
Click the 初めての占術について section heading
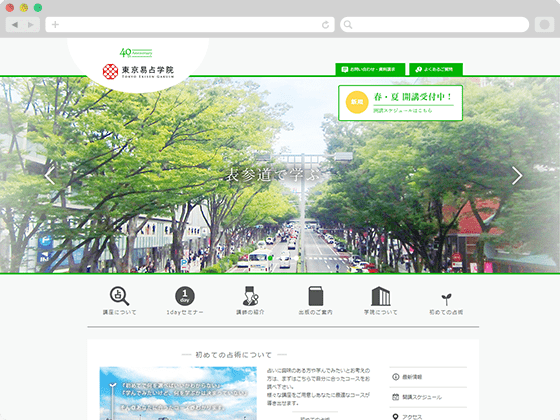click(234, 355)
